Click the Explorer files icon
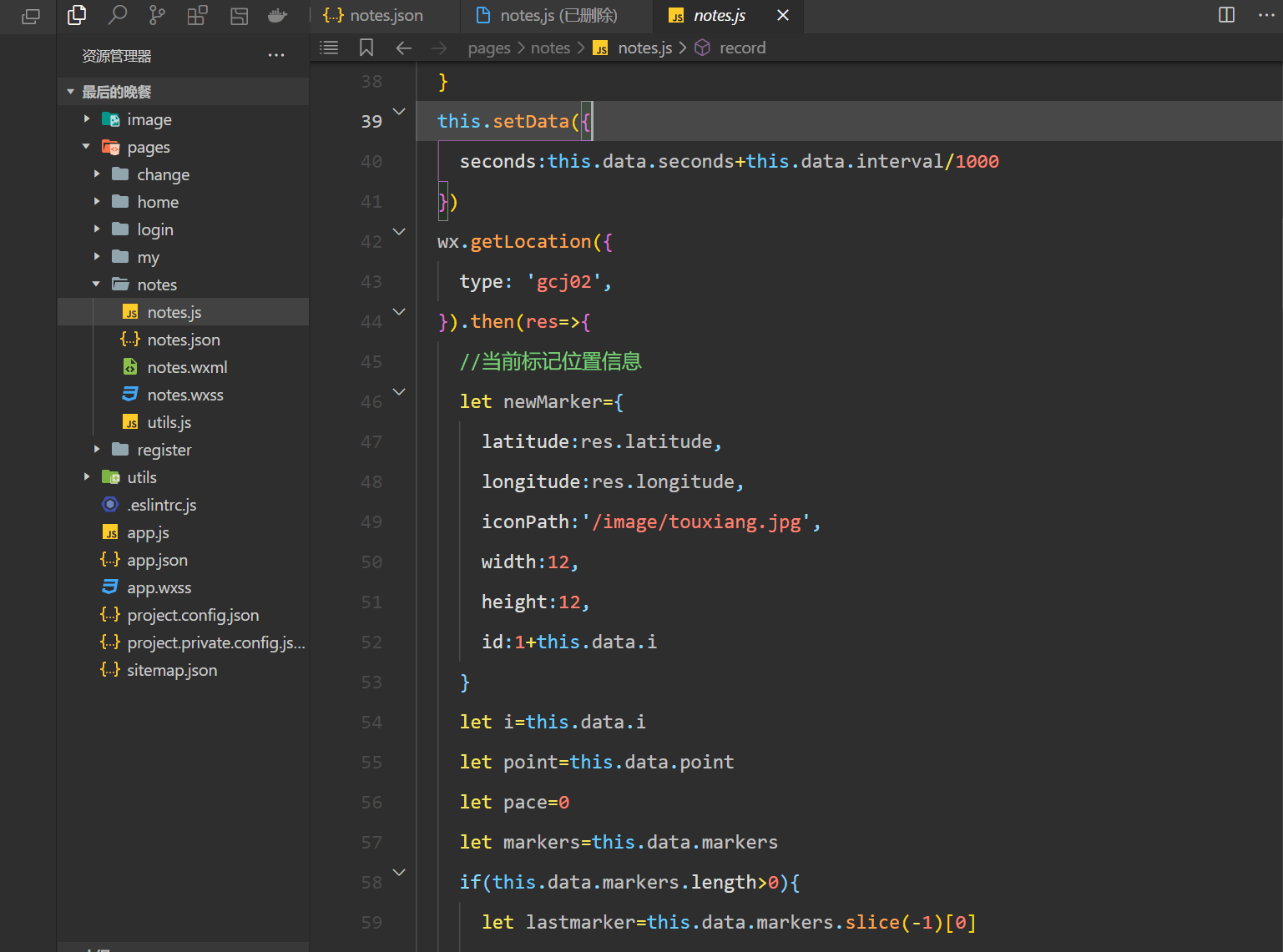1283x952 pixels. pos(77,15)
